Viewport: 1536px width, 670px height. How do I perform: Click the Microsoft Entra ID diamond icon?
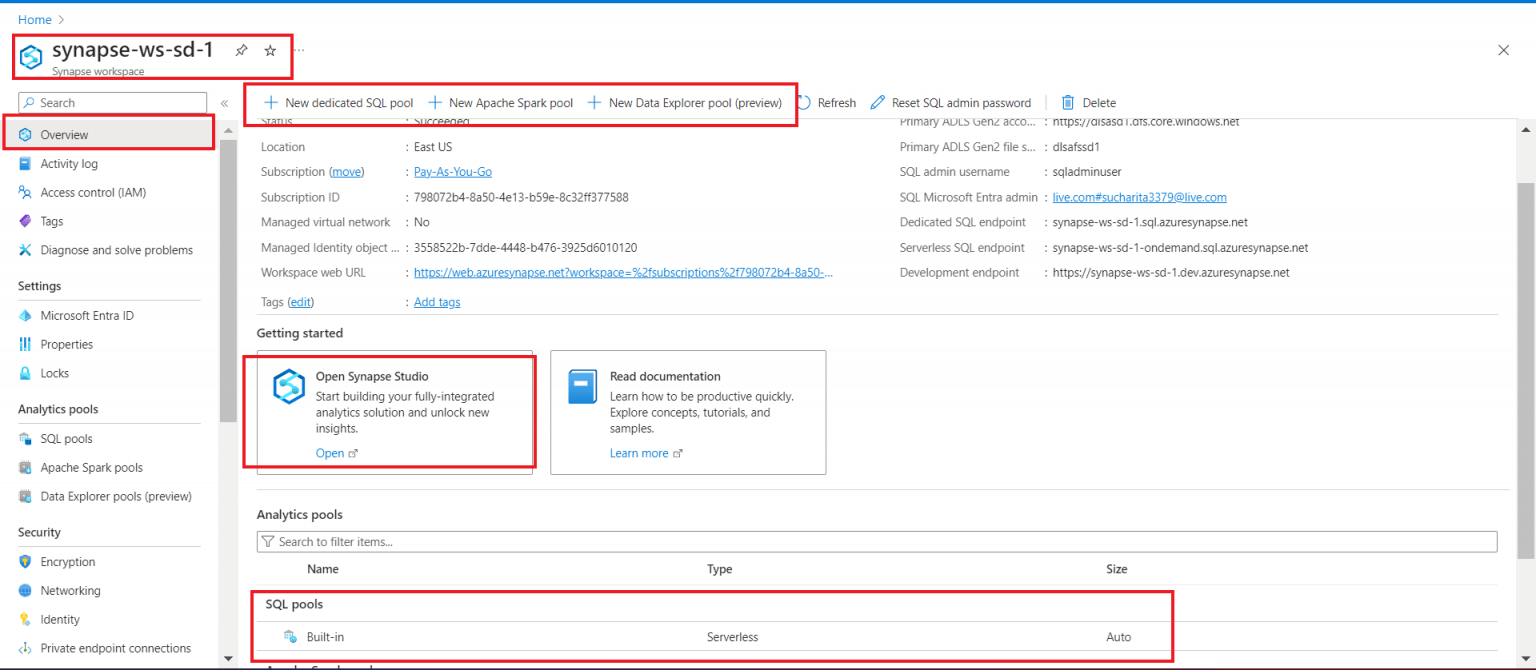click(25, 315)
